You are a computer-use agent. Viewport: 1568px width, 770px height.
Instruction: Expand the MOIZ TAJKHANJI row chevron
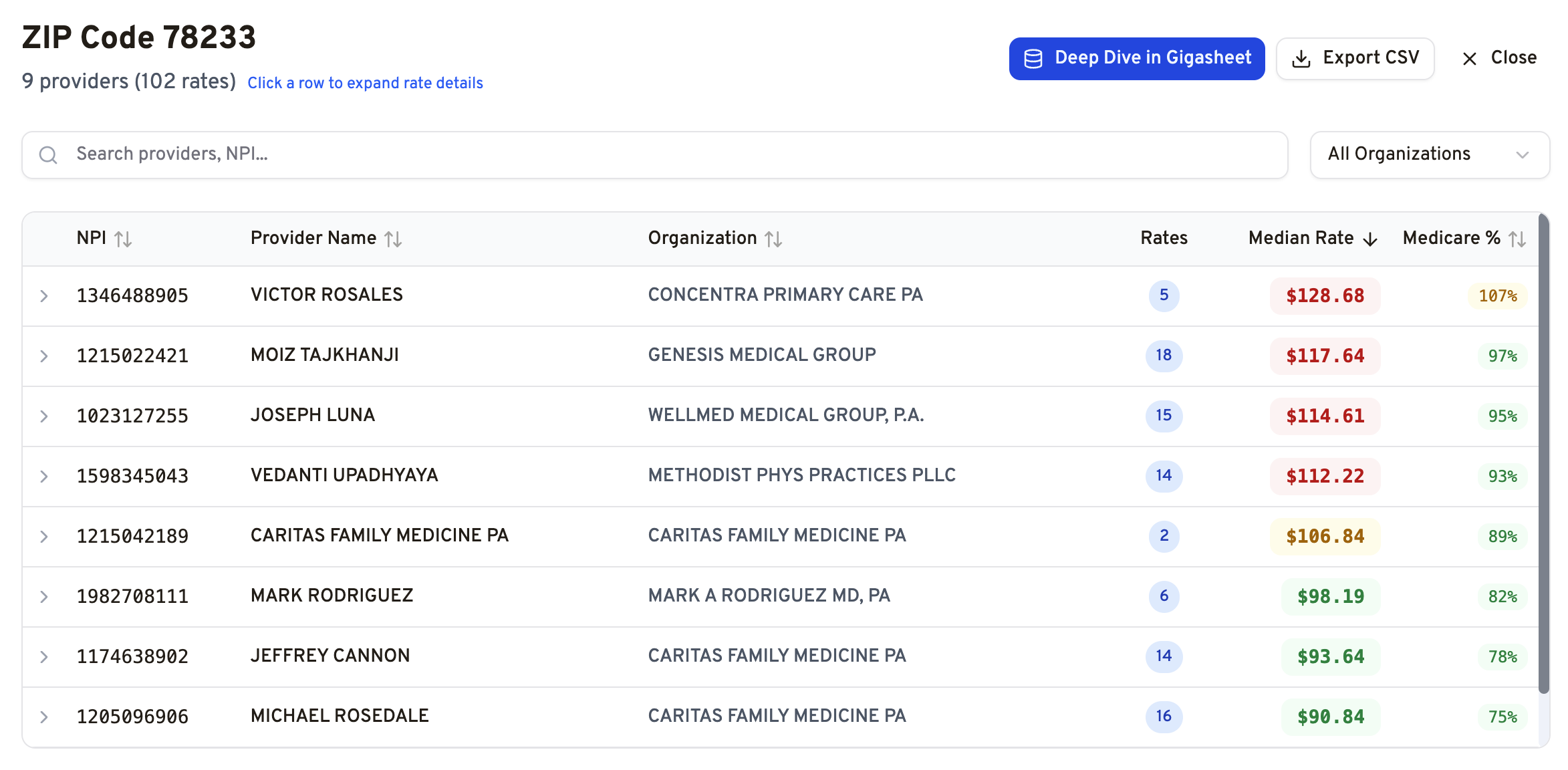click(x=44, y=356)
